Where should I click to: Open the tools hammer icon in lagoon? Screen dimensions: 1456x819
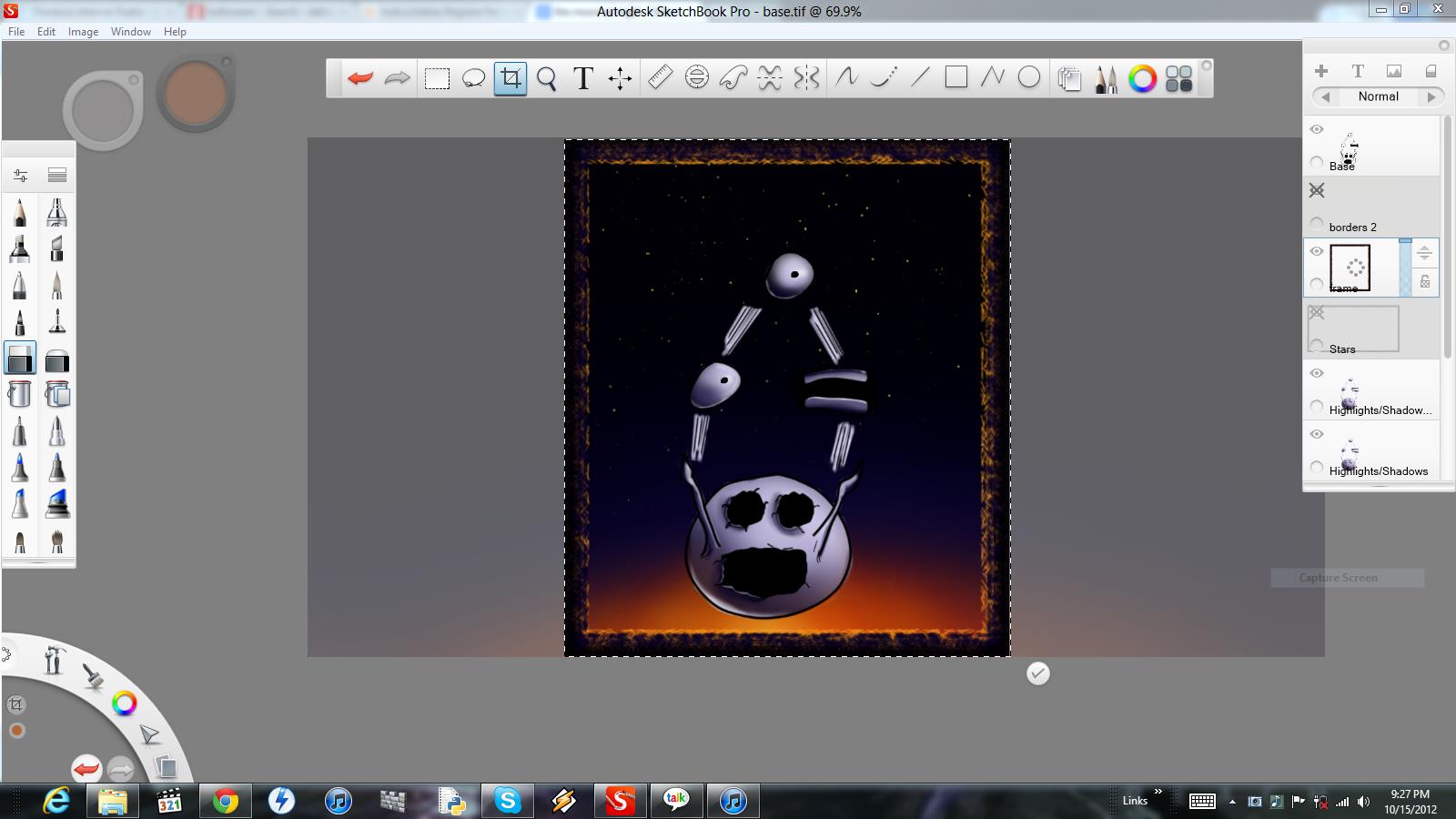tap(54, 659)
